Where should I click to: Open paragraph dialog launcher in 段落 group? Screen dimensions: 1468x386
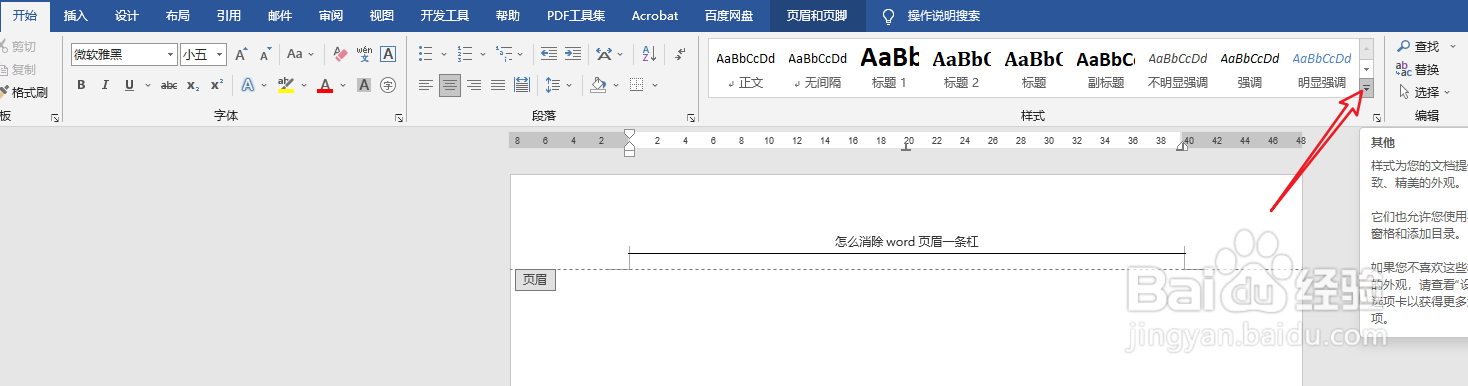pyautogui.click(x=691, y=118)
